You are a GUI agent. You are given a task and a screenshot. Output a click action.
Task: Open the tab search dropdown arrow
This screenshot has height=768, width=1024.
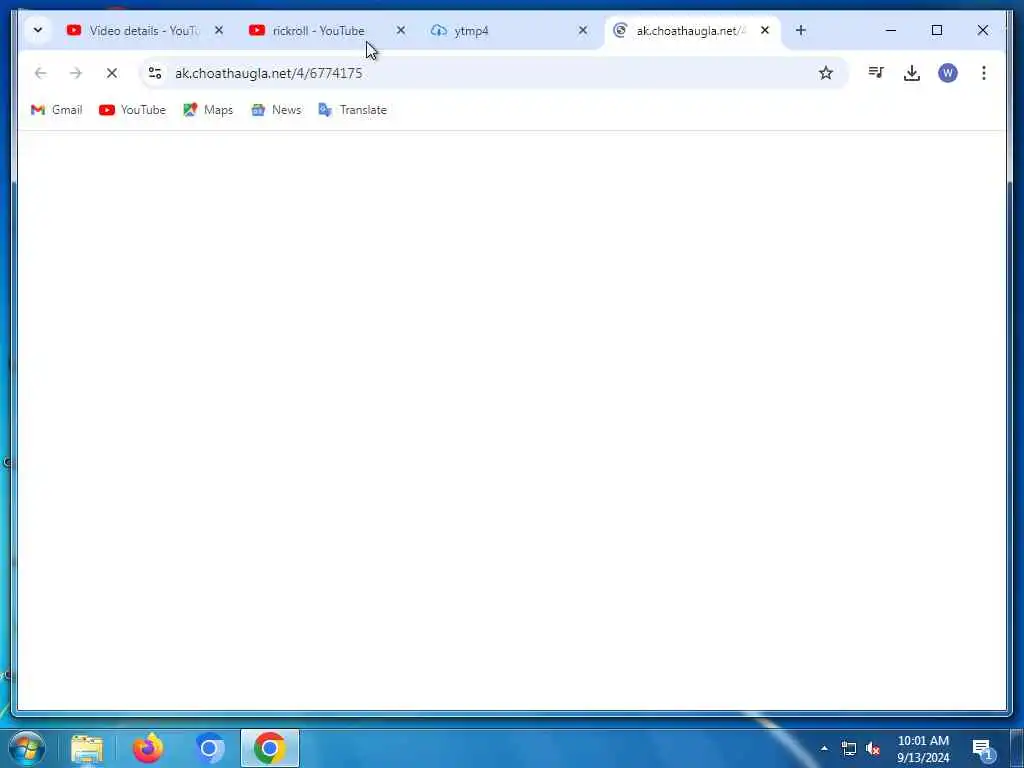(38, 30)
